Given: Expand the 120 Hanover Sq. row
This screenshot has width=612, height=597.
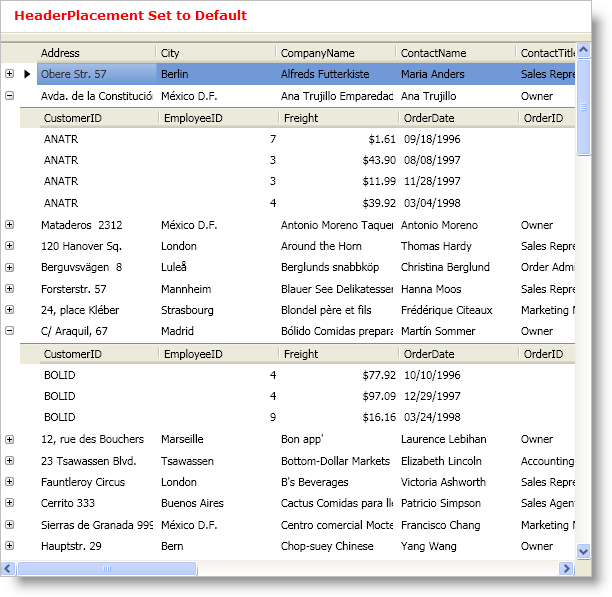Looking at the screenshot, I should tap(10, 246).
